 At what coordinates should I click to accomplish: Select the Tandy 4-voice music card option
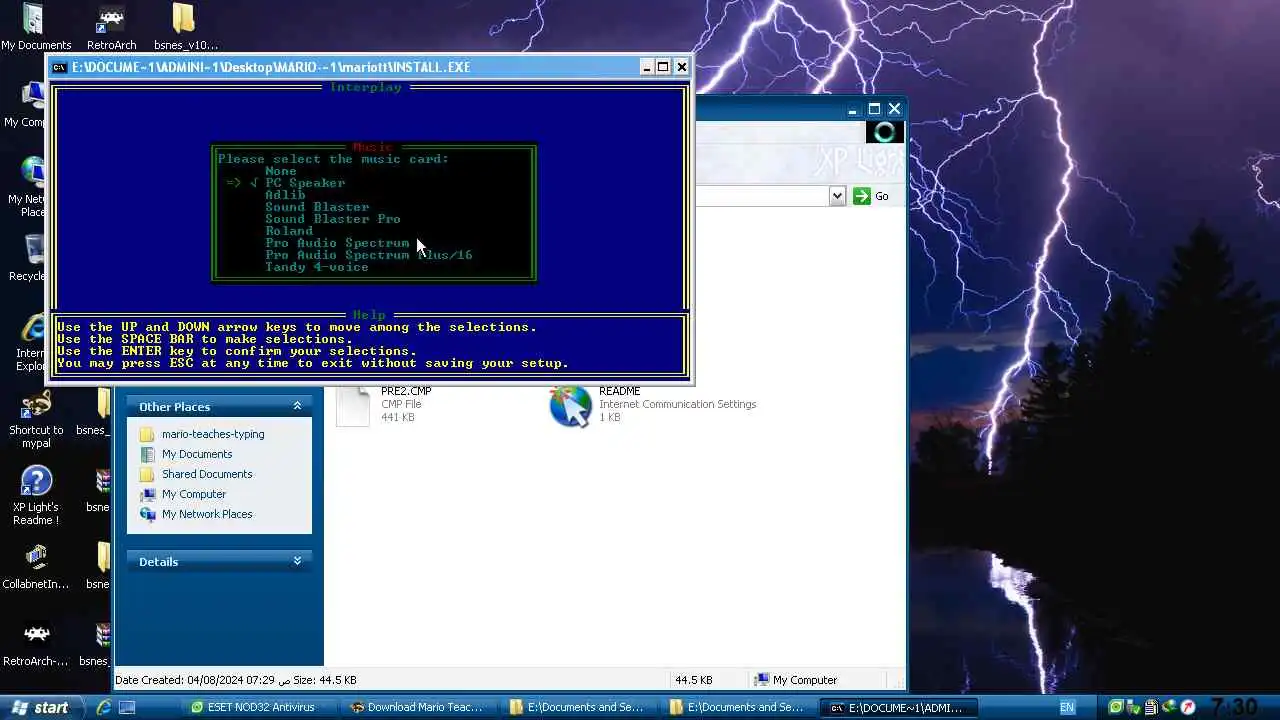(317, 267)
